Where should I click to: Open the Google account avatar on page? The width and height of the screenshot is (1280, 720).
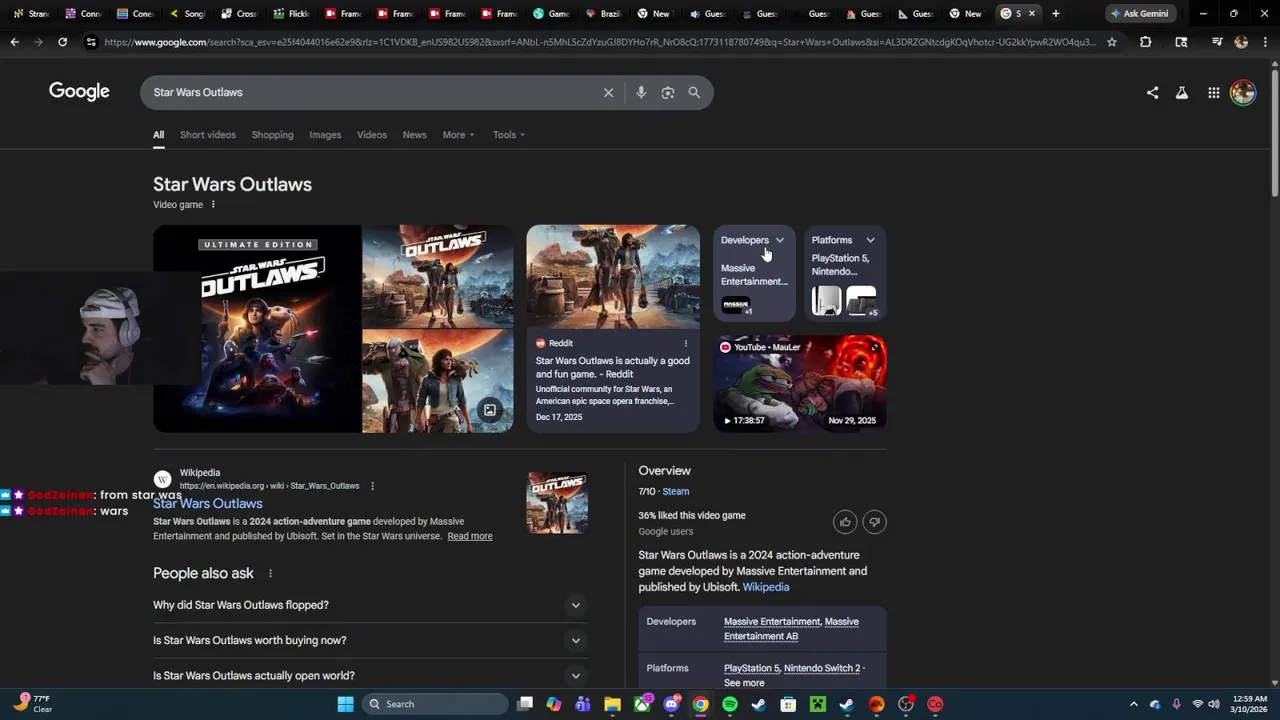point(1243,92)
